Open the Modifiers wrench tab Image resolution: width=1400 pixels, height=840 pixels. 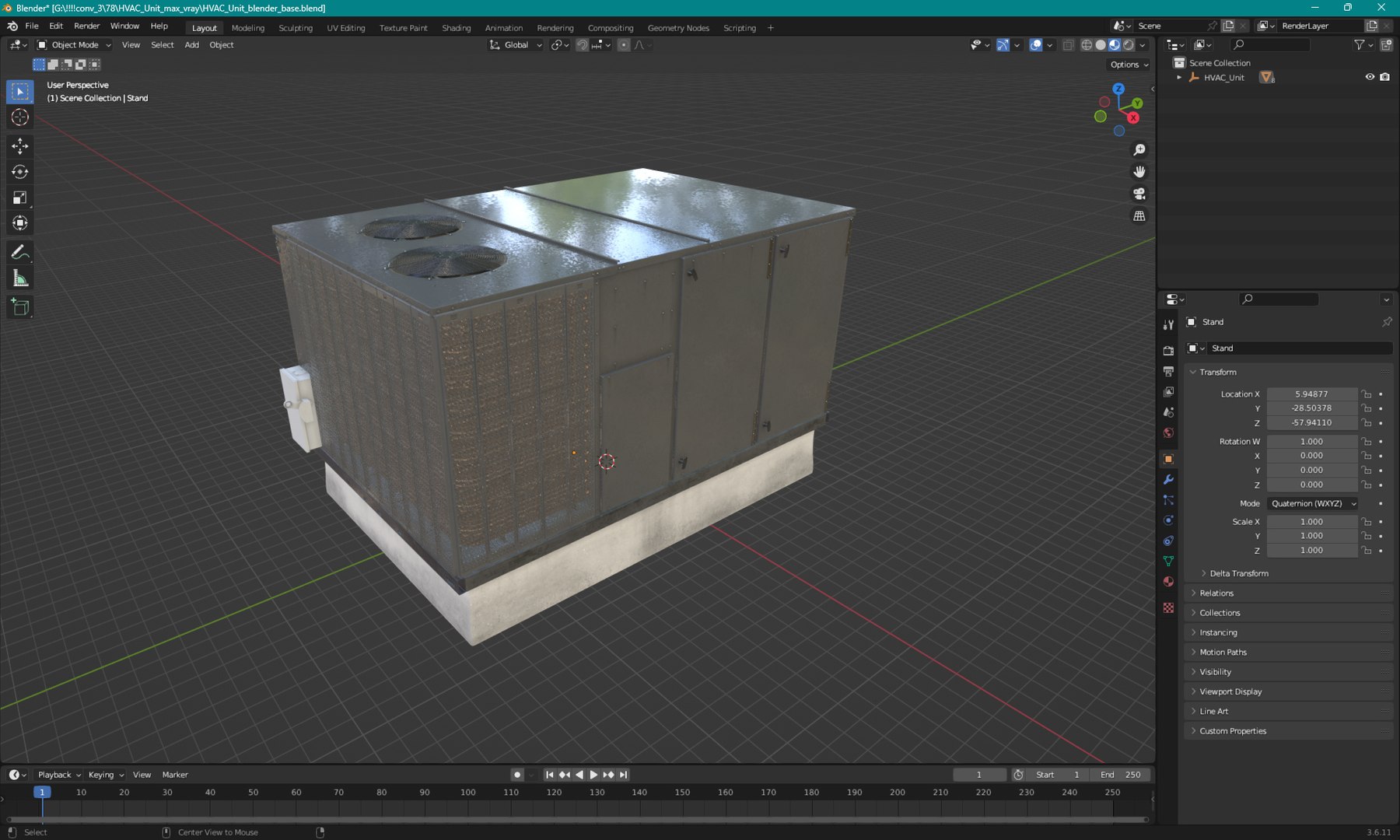[1168, 480]
